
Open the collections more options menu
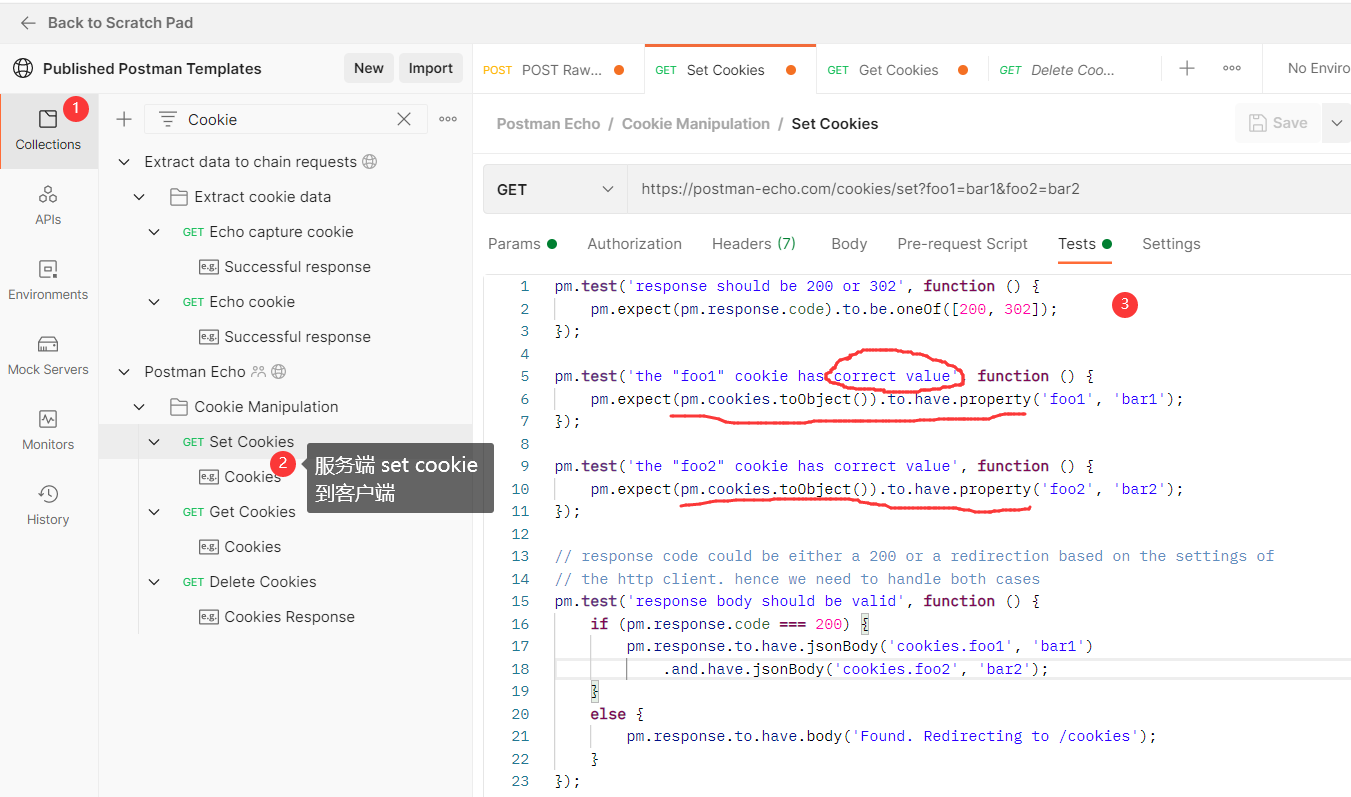[448, 119]
